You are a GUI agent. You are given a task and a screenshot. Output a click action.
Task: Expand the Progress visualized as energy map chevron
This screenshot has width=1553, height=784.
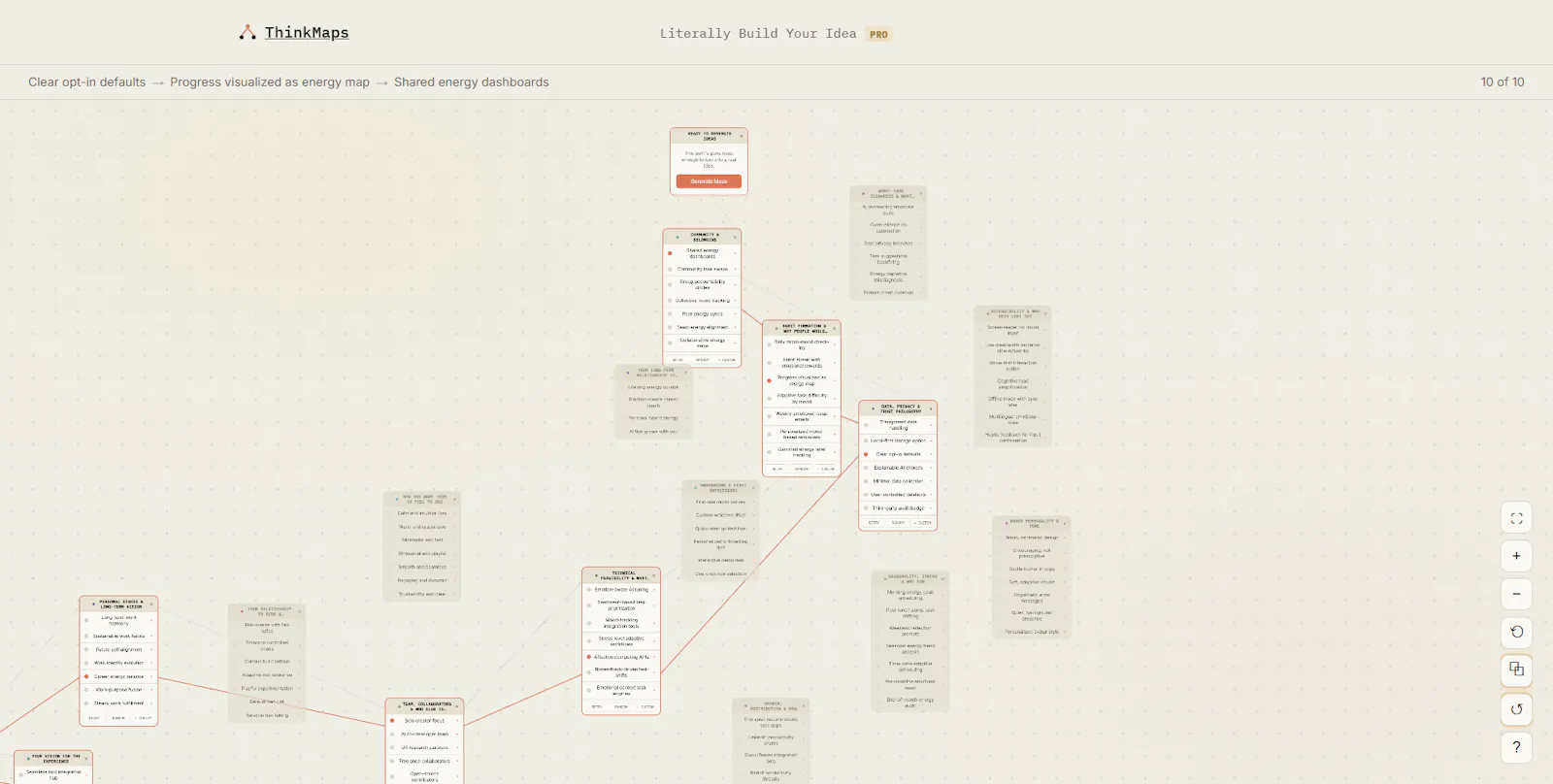tap(835, 380)
